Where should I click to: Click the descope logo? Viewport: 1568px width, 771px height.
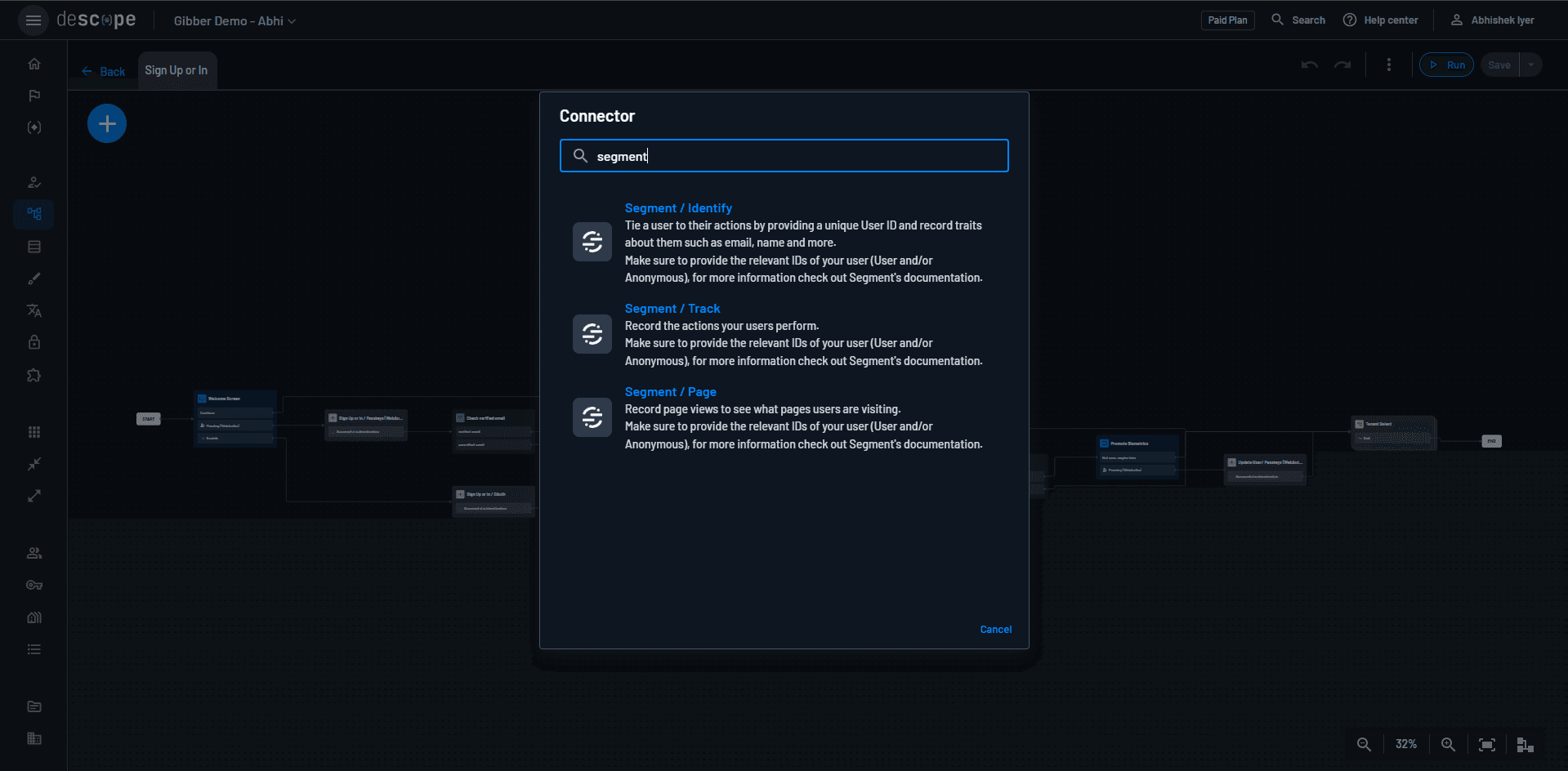pyautogui.click(x=96, y=20)
